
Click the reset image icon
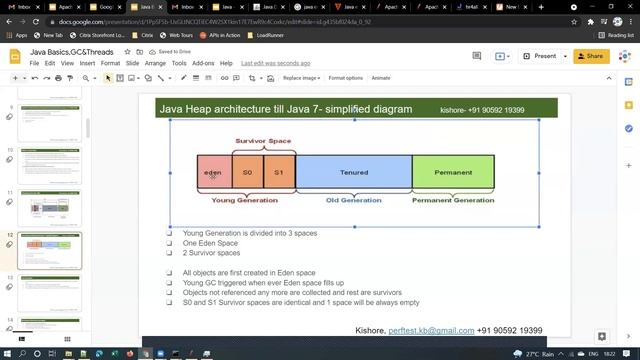[271, 78]
